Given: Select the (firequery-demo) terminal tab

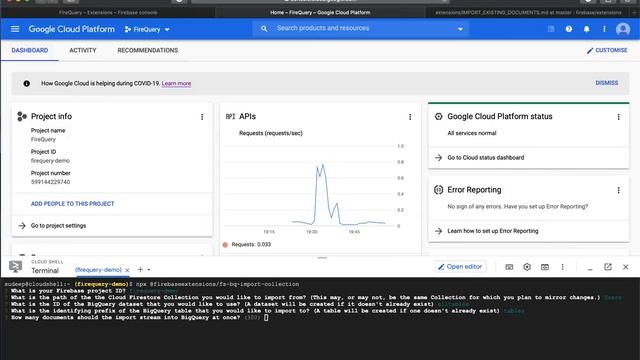Looking at the screenshot, I should tap(98, 270).
